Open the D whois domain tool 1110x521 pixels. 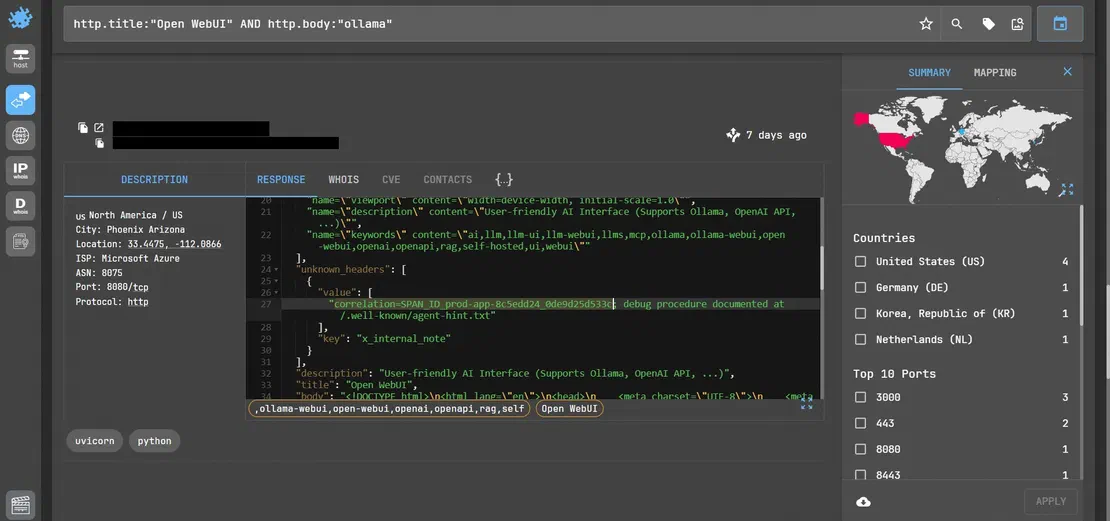21,206
